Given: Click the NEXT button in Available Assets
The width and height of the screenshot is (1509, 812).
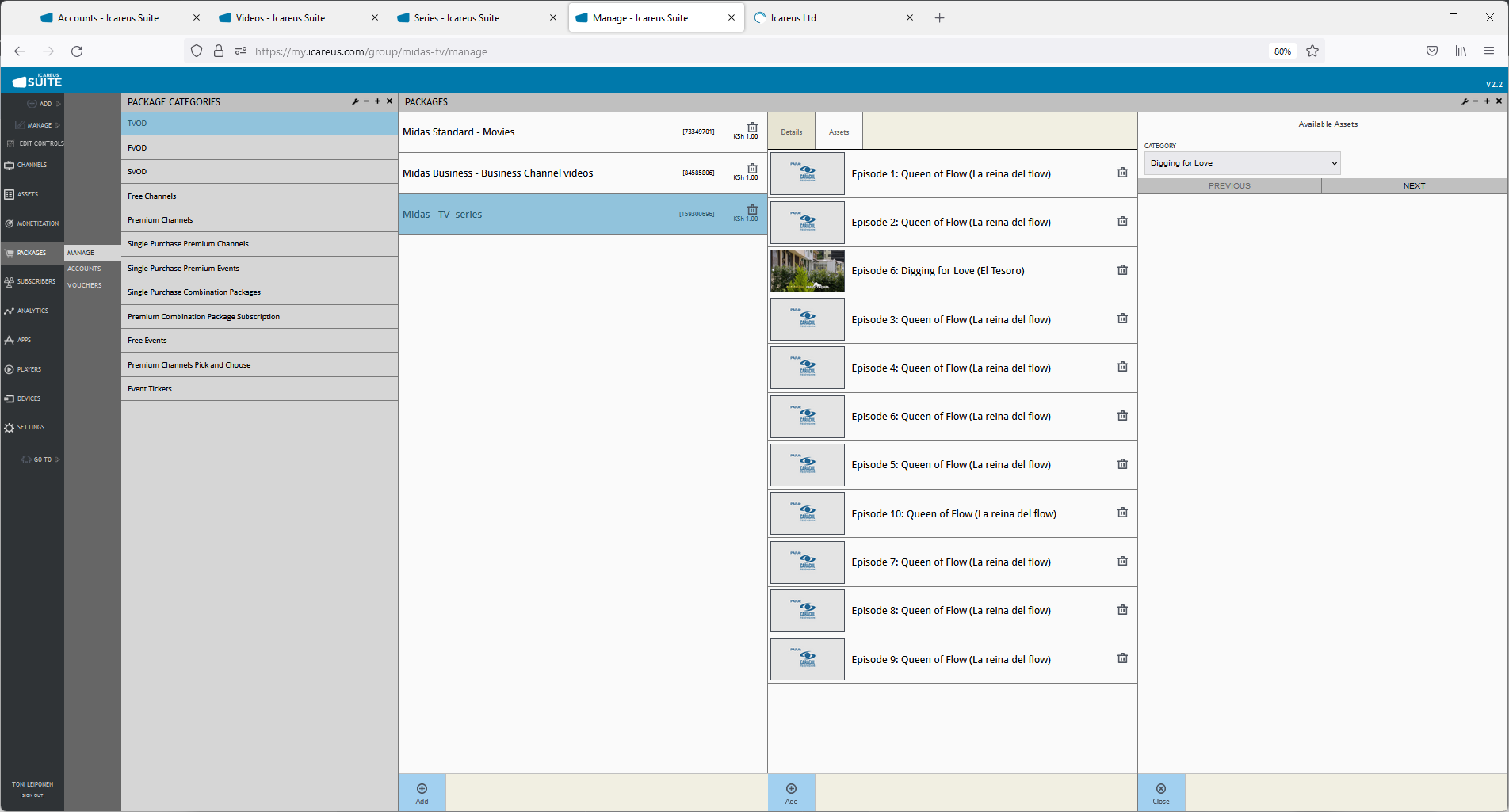Looking at the screenshot, I should (1414, 186).
